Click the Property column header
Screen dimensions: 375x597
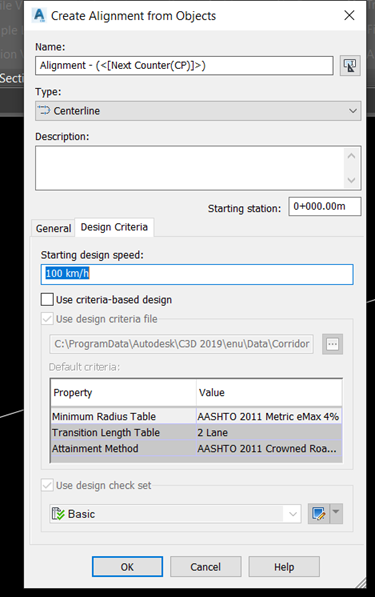(x=123, y=393)
